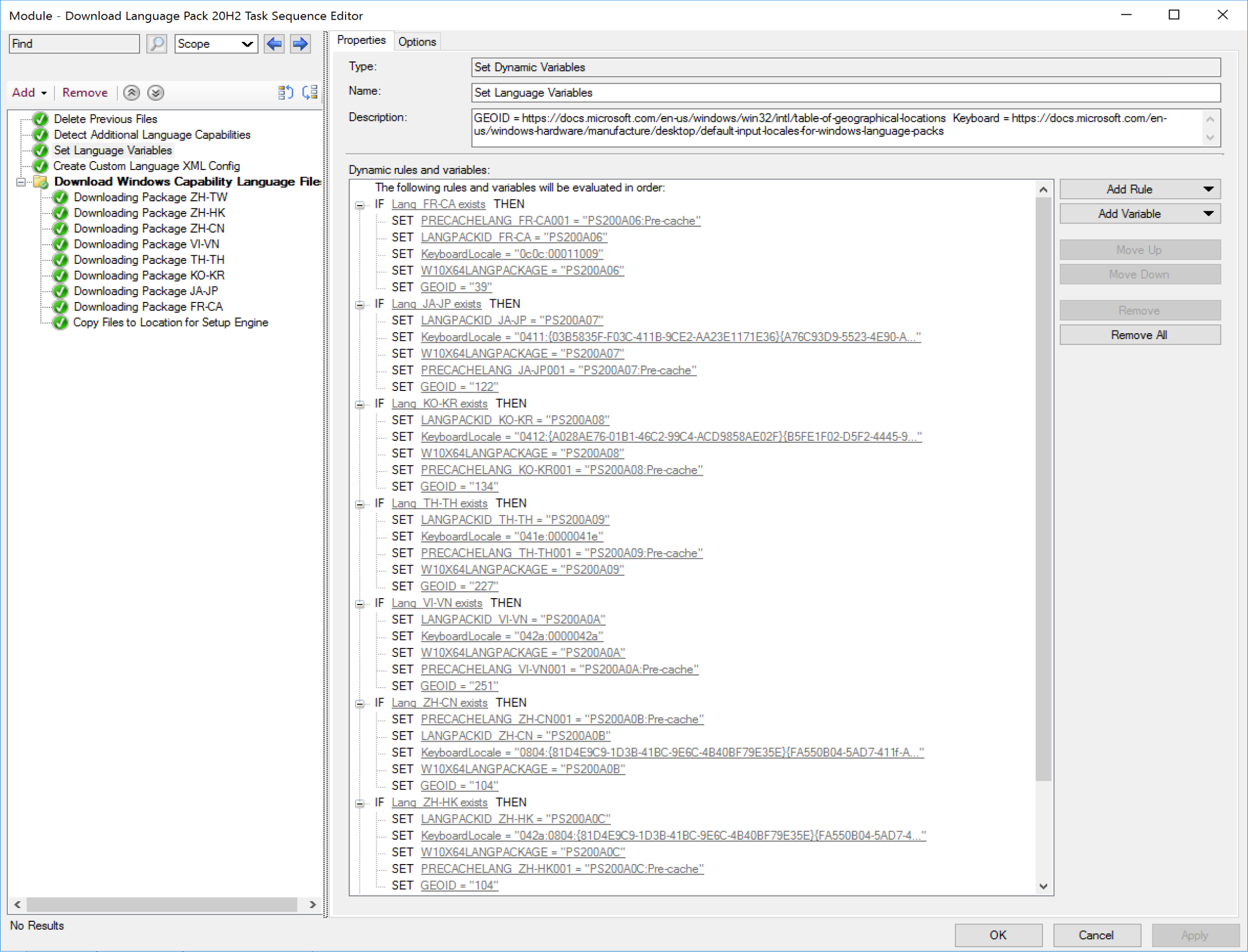Click the blue next-result right arrow
This screenshot has width=1248, height=952.
[x=300, y=43]
